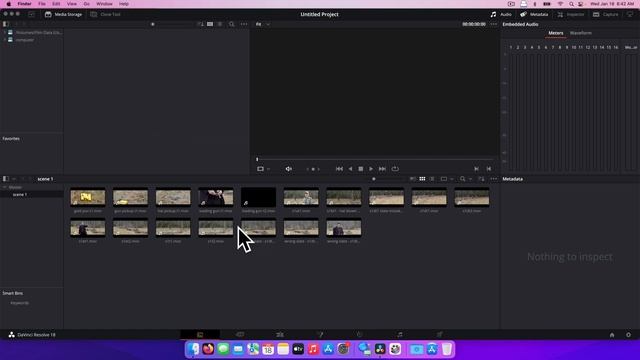Toggle media storage sidebar layout icon
This screenshot has width=640, height=360.
pos(6,24)
